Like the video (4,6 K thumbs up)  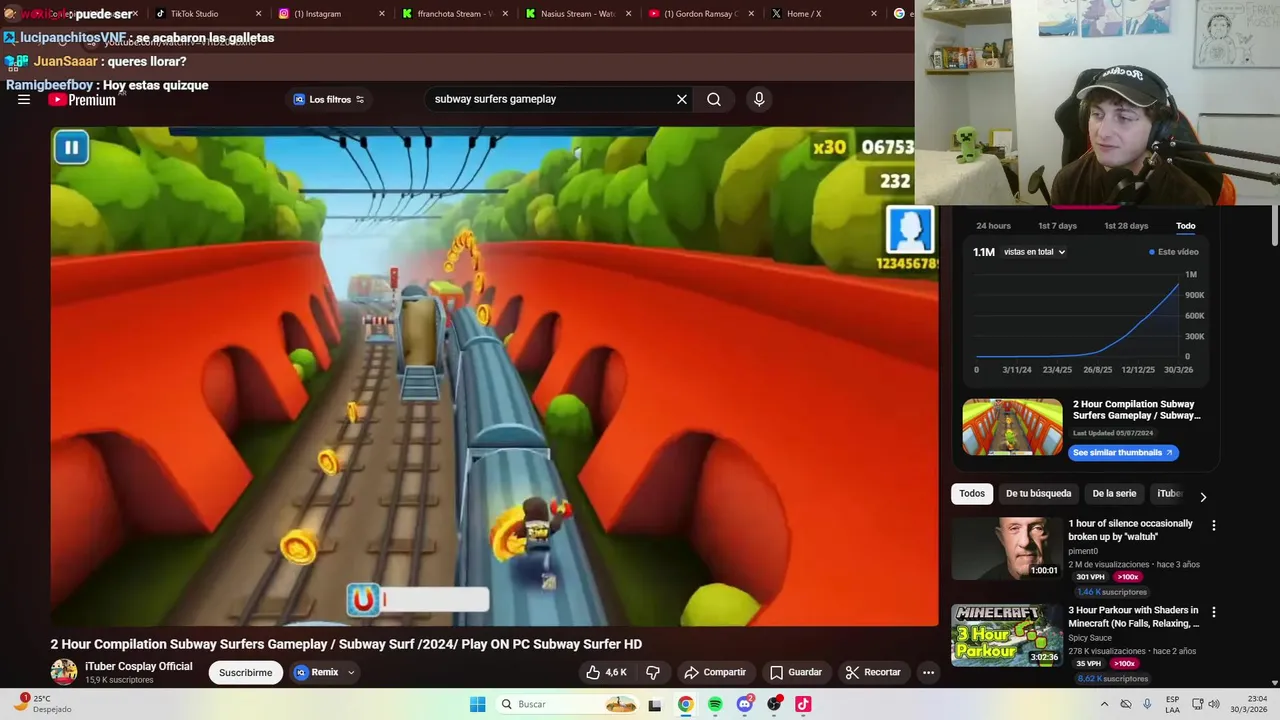(x=607, y=672)
